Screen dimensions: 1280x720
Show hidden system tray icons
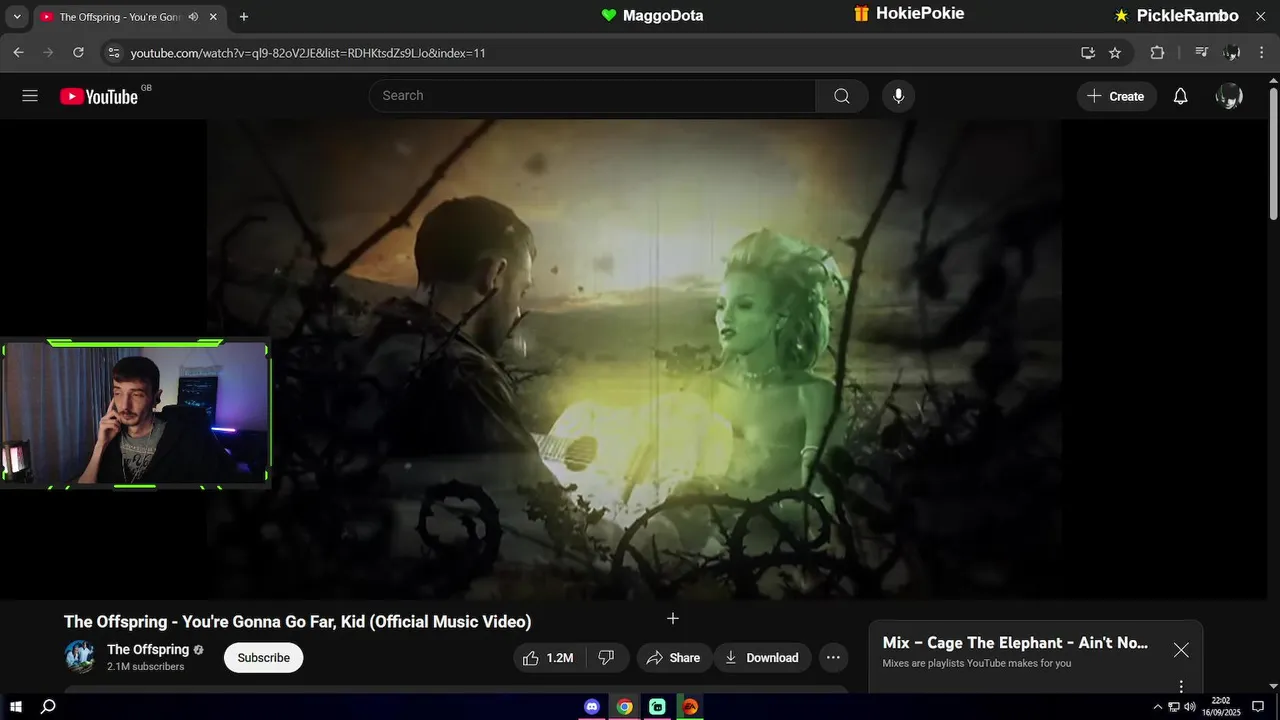click(1158, 707)
